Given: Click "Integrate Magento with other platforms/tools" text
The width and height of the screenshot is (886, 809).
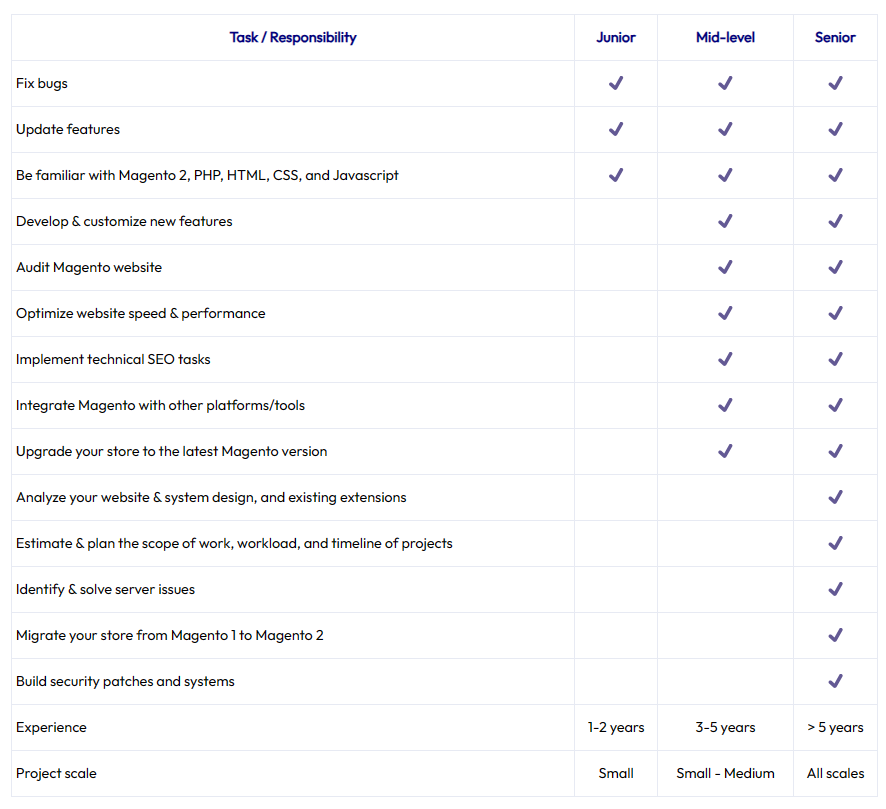Looking at the screenshot, I should click(160, 406).
